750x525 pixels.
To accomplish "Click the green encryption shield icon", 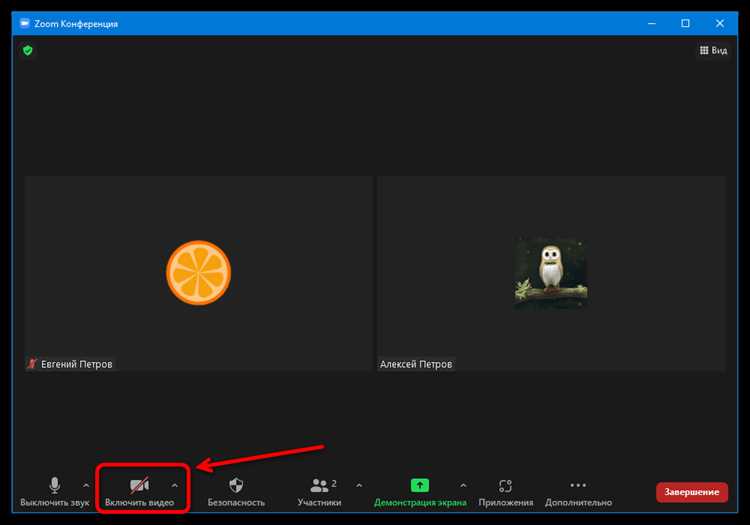I will [28, 50].
